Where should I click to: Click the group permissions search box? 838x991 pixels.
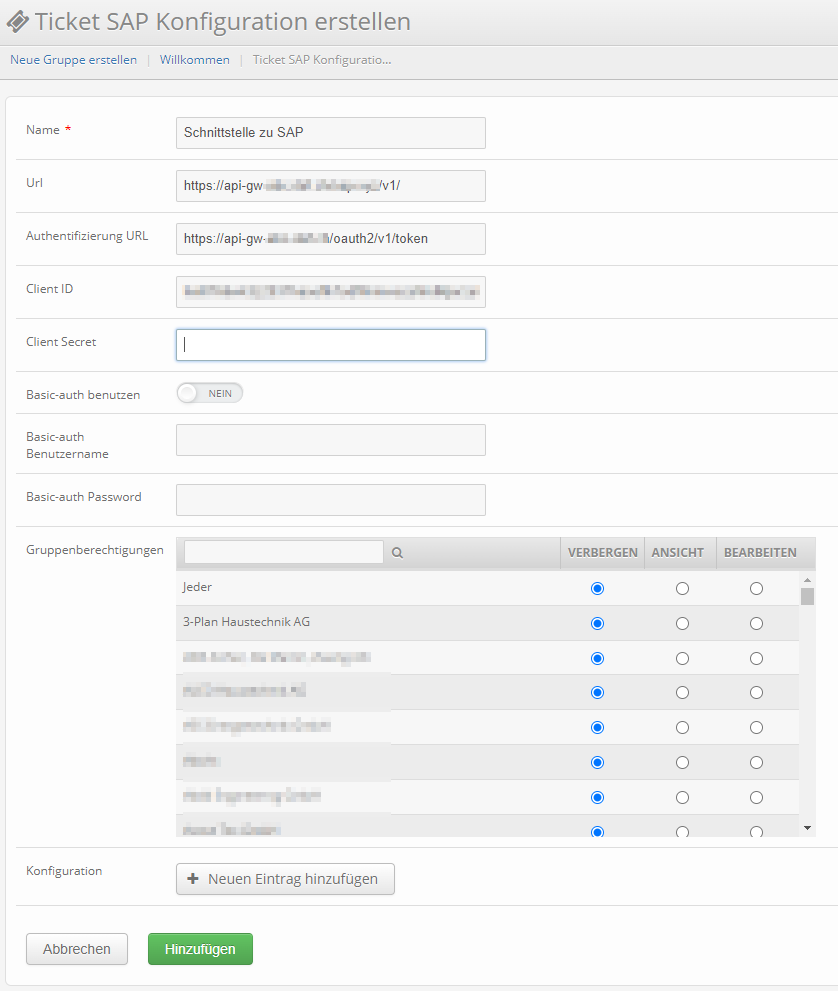coord(284,552)
